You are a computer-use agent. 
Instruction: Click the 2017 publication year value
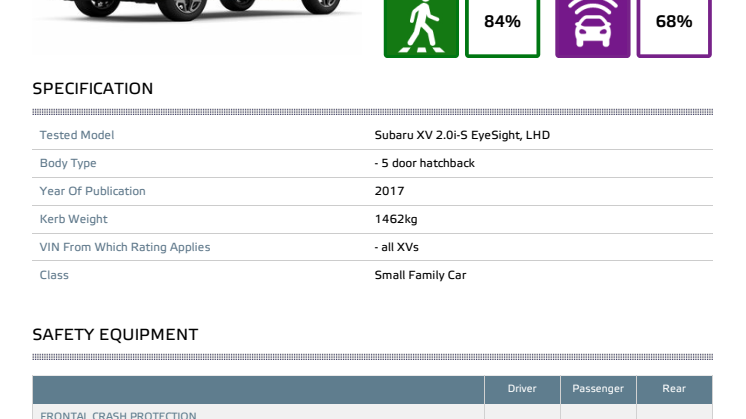coord(389,191)
